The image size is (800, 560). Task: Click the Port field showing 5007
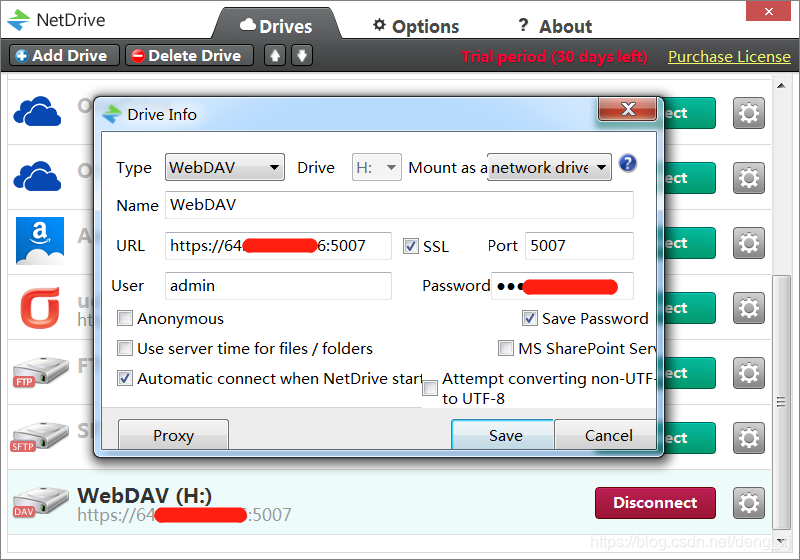tap(579, 246)
